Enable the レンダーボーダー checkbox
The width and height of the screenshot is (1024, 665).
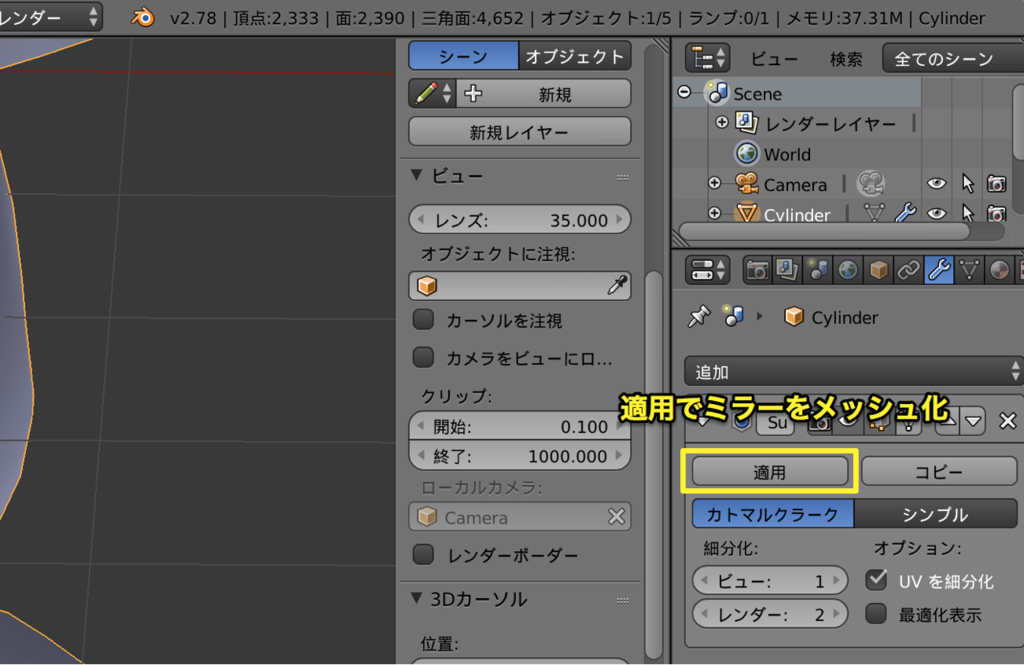423,555
